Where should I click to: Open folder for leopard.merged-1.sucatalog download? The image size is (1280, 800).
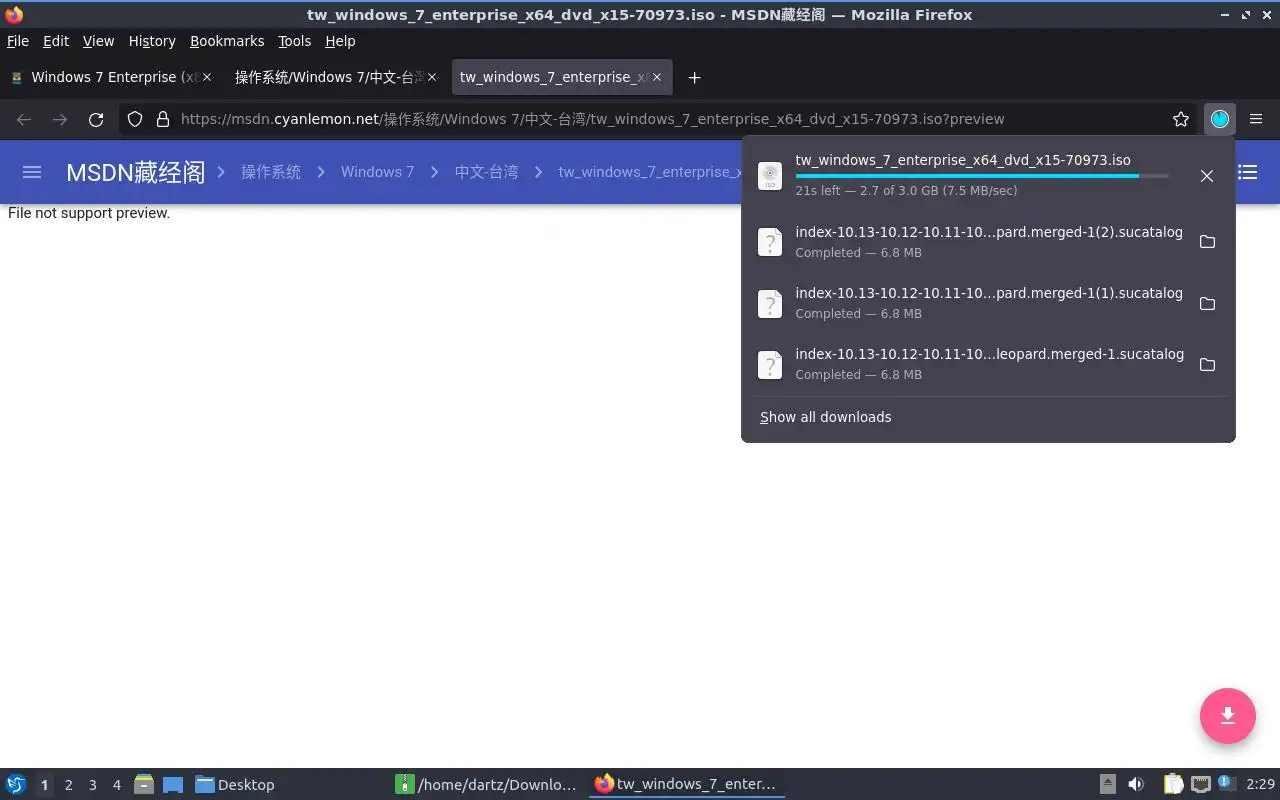pyautogui.click(x=1207, y=365)
